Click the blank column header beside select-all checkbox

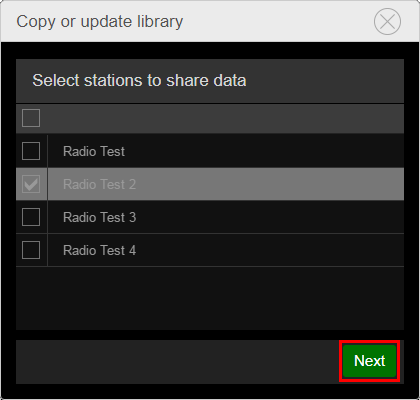tap(226, 118)
